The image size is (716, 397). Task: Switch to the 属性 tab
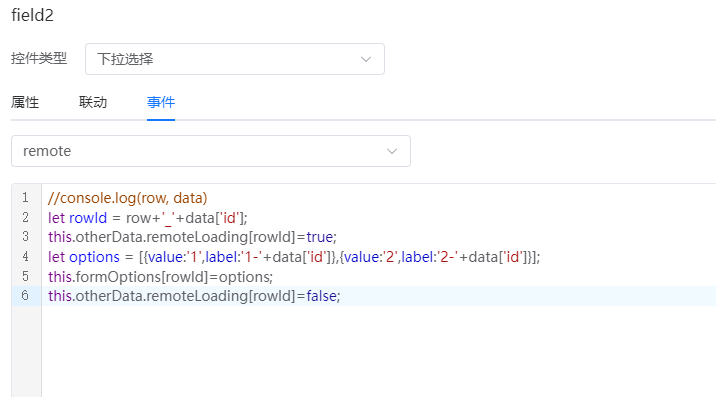(x=25, y=102)
